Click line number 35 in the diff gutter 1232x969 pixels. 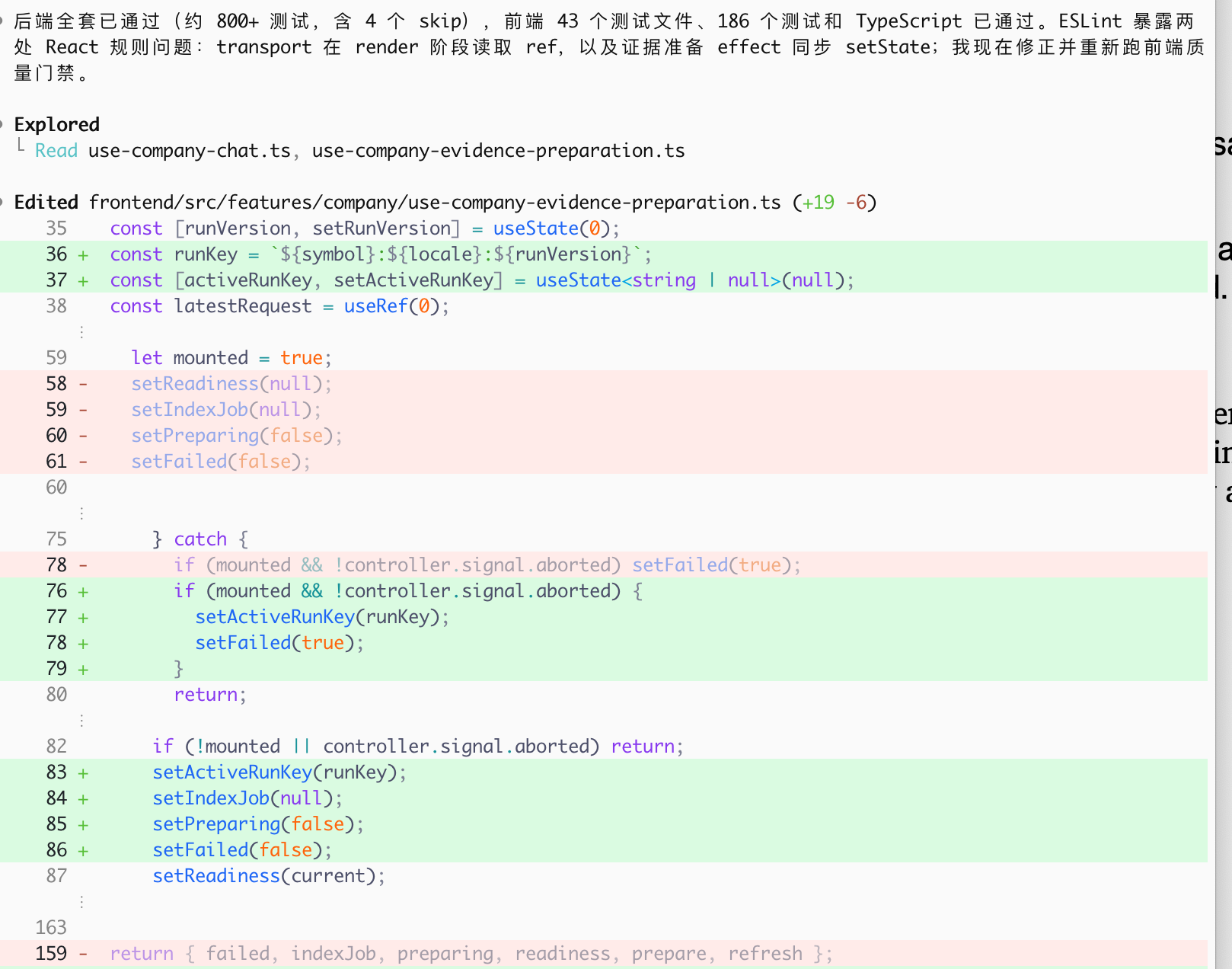pos(56,228)
